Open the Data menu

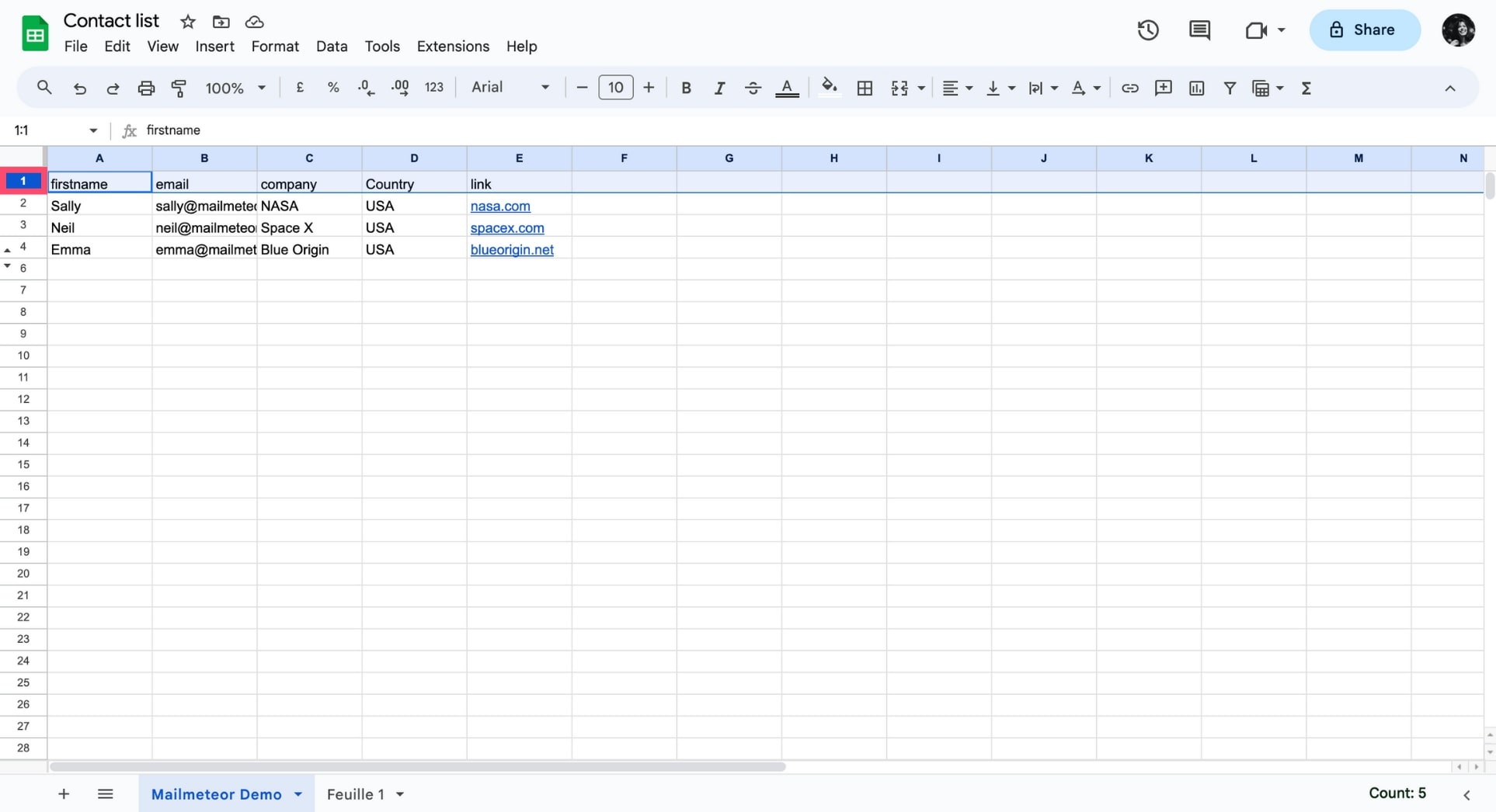(332, 47)
